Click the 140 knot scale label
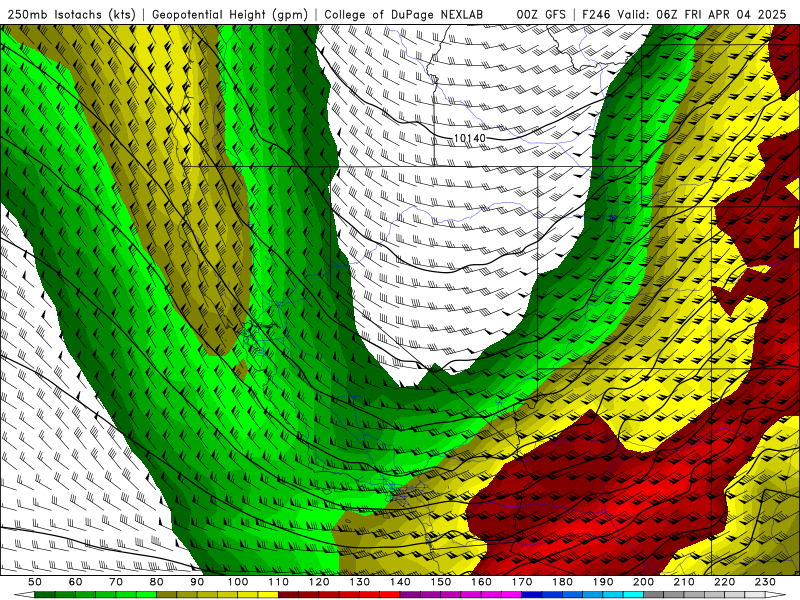 tap(400, 582)
